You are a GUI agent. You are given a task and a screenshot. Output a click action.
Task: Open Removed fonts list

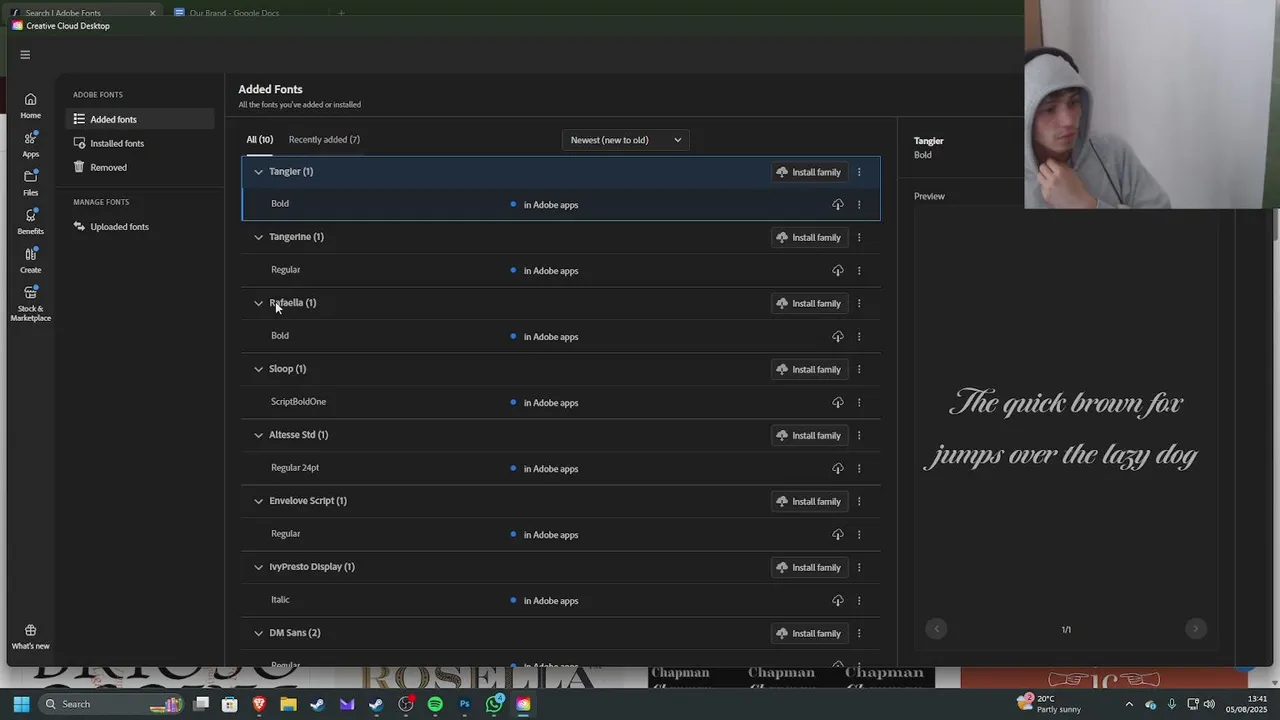pyautogui.click(x=140, y=167)
